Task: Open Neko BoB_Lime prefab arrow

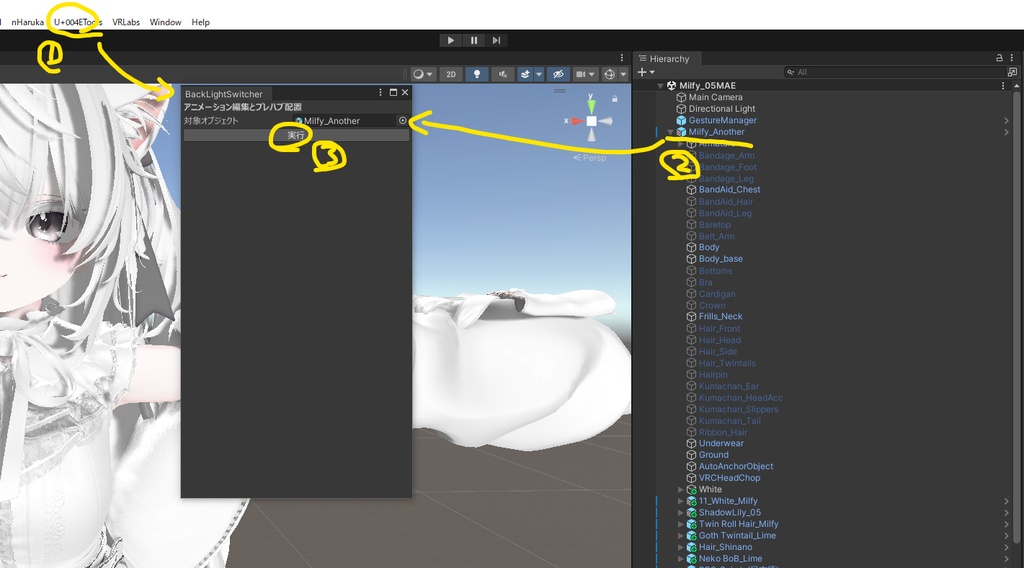Action: coord(1006,559)
